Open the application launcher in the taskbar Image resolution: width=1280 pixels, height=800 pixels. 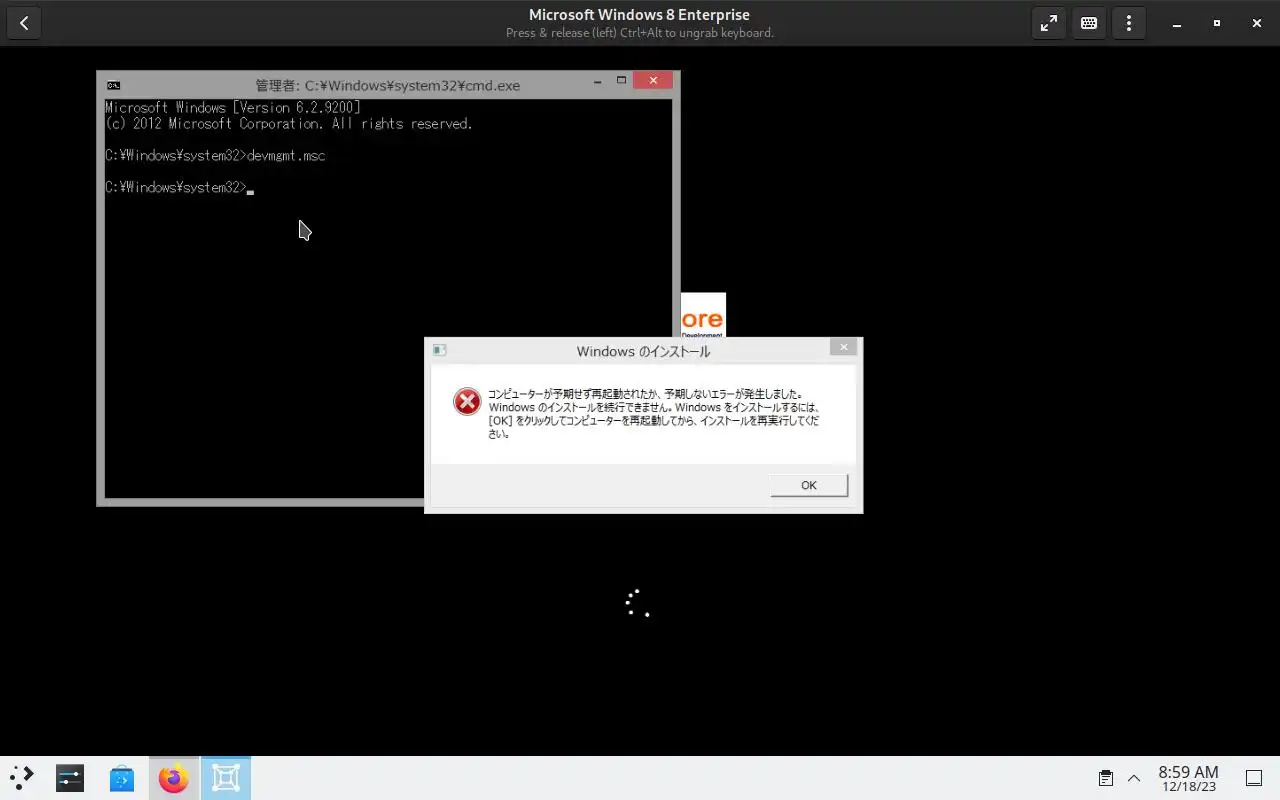pyautogui.click(x=22, y=778)
